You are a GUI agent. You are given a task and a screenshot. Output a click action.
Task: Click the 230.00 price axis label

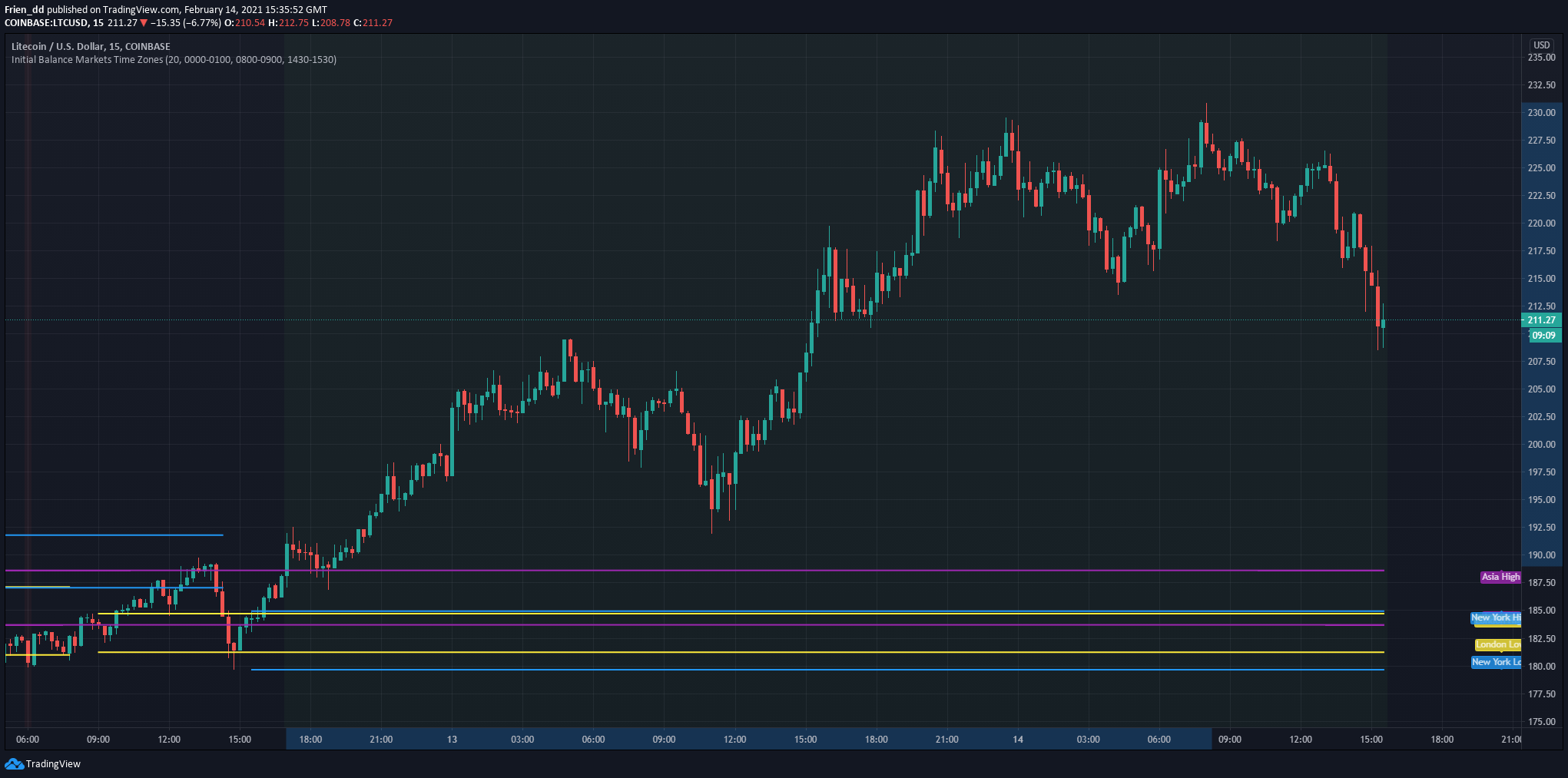[x=1542, y=113]
